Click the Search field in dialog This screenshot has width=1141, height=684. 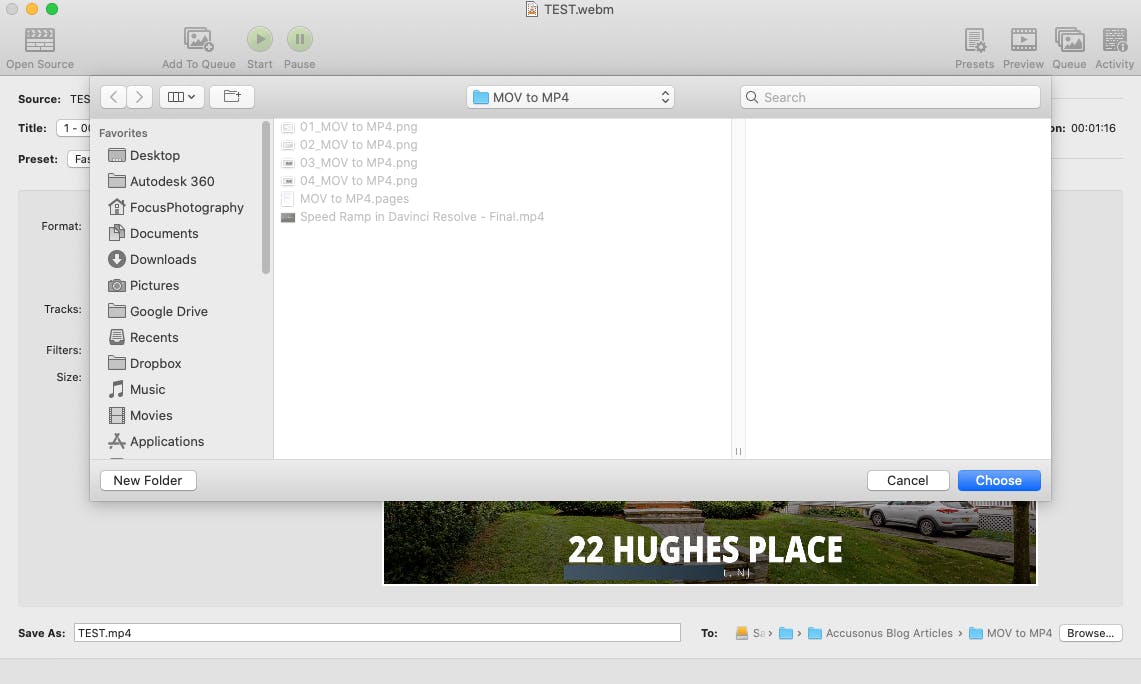tap(890, 98)
